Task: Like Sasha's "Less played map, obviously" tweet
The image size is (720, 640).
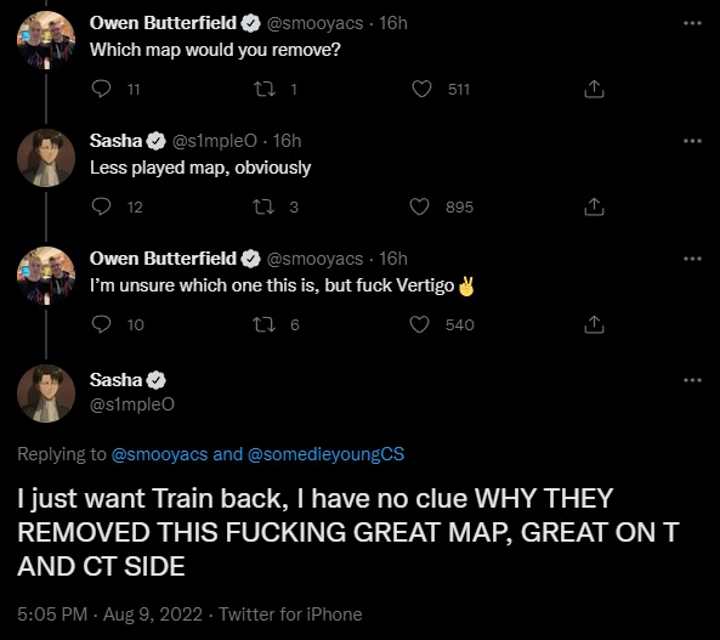Action: tap(422, 207)
